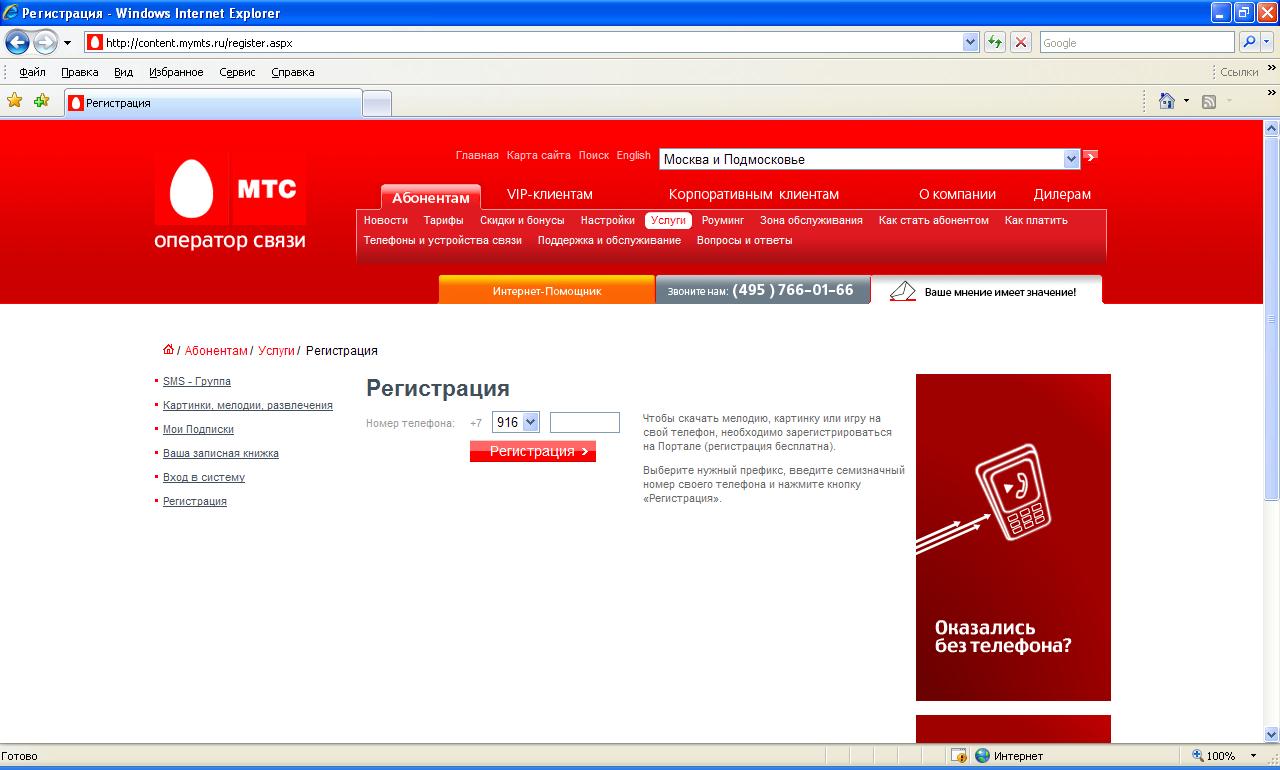Open Как платить submenu item
Image resolution: width=1280 pixels, height=770 pixels.
[x=1036, y=220]
